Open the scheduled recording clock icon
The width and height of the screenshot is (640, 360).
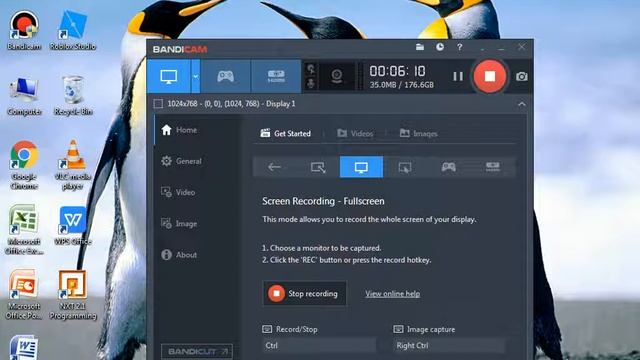click(440, 47)
